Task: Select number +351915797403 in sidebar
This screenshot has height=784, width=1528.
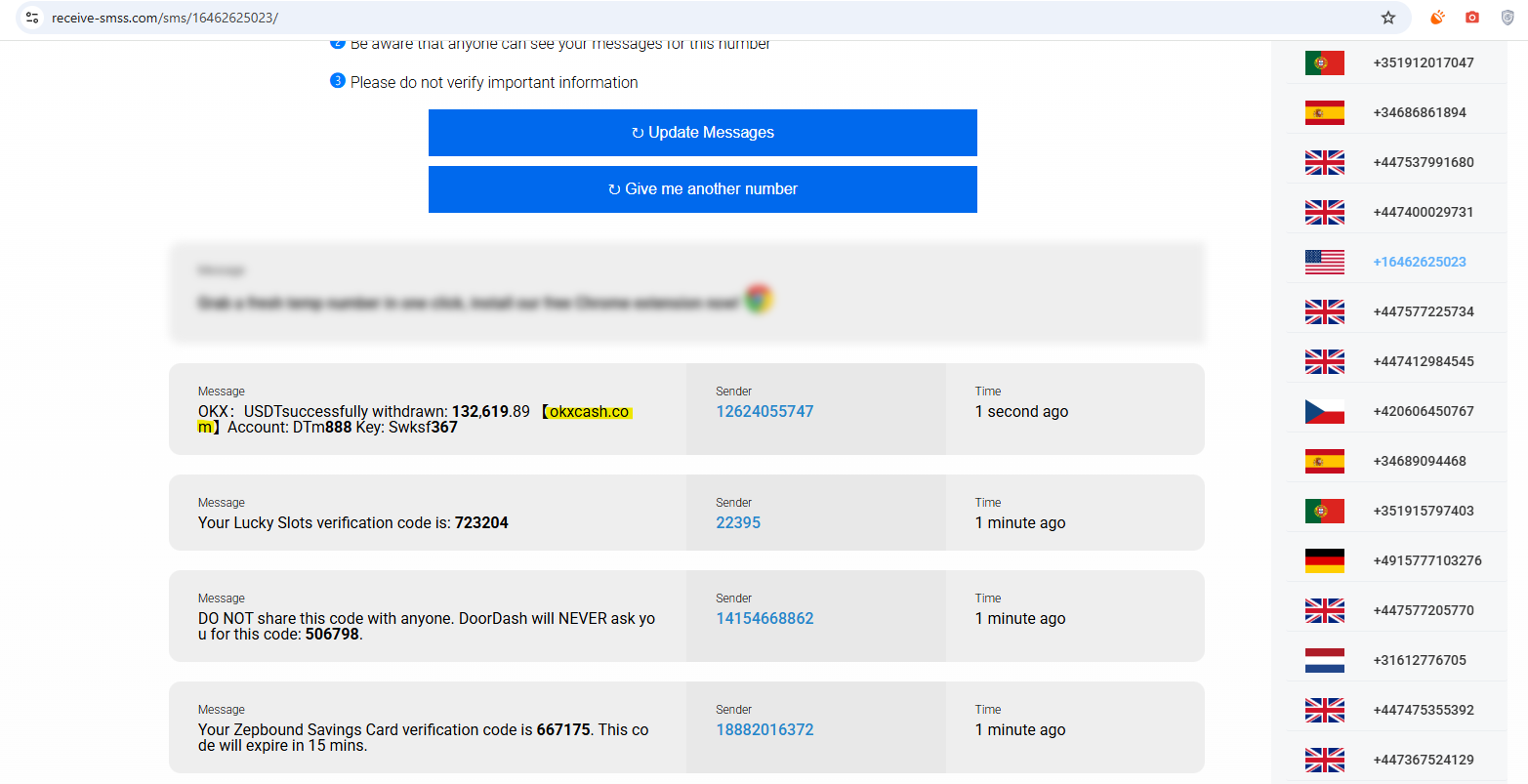Action: (1424, 511)
